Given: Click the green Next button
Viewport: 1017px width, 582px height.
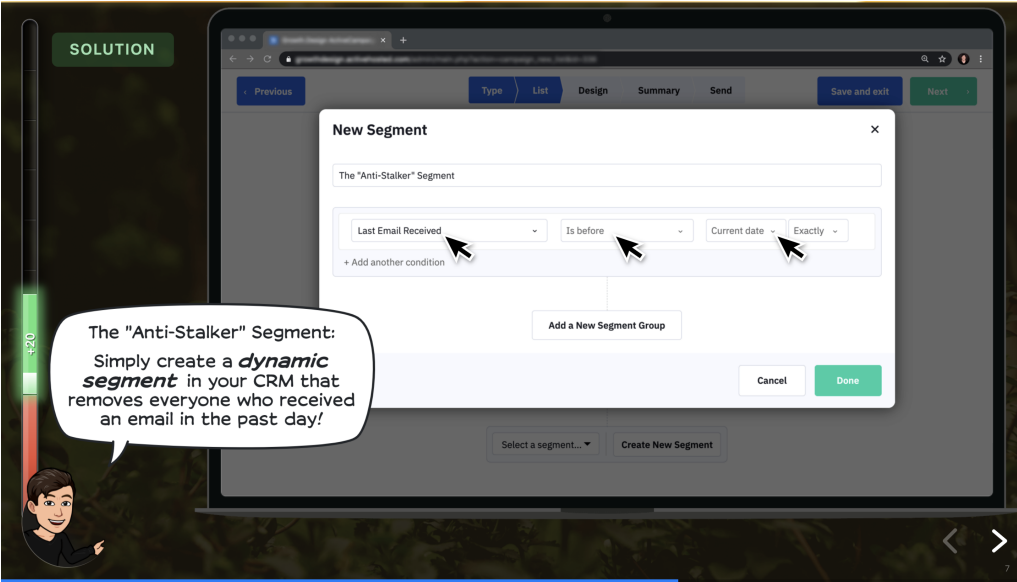Looking at the screenshot, I should [943, 91].
